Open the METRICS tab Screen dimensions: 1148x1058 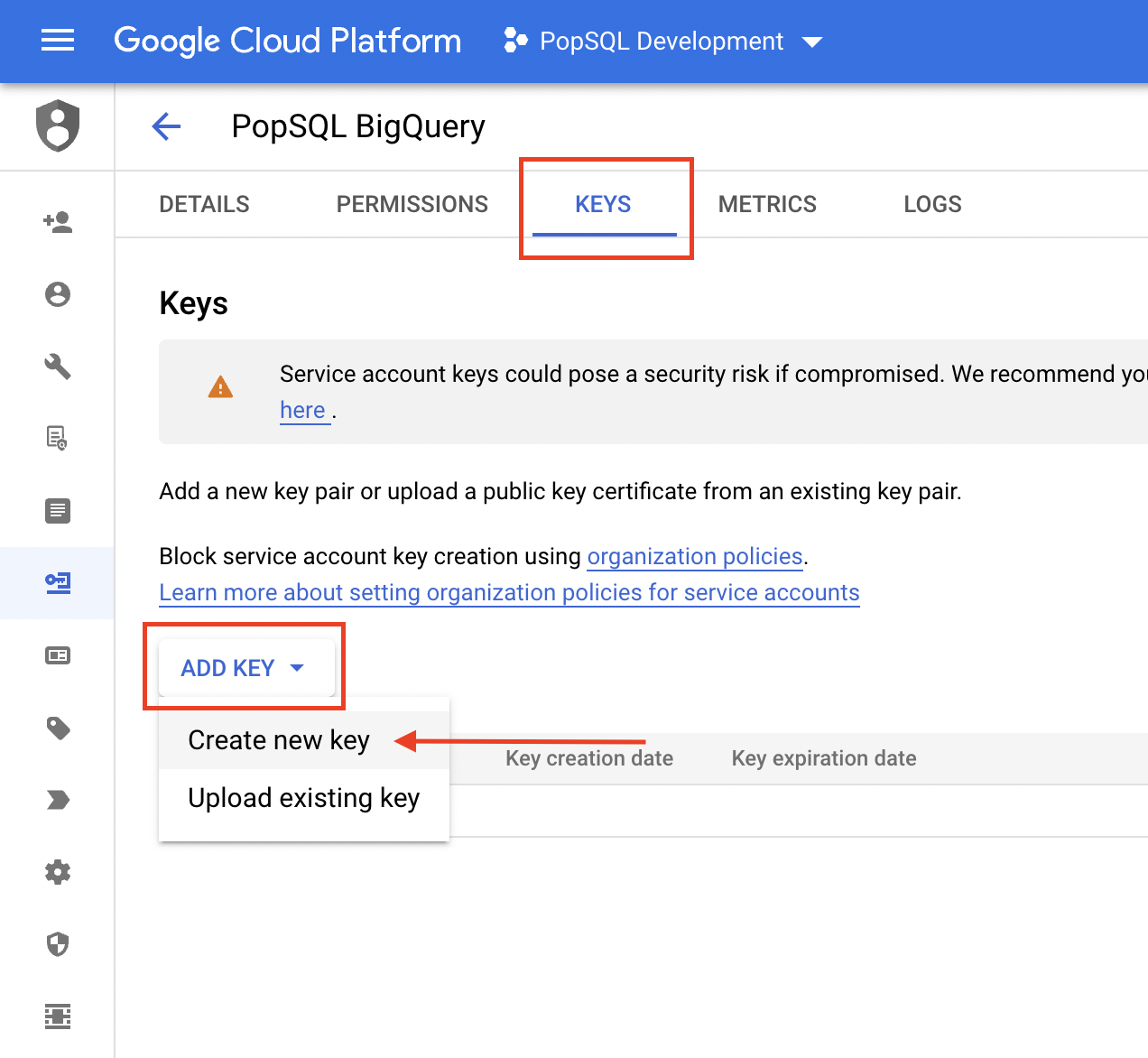click(x=767, y=205)
